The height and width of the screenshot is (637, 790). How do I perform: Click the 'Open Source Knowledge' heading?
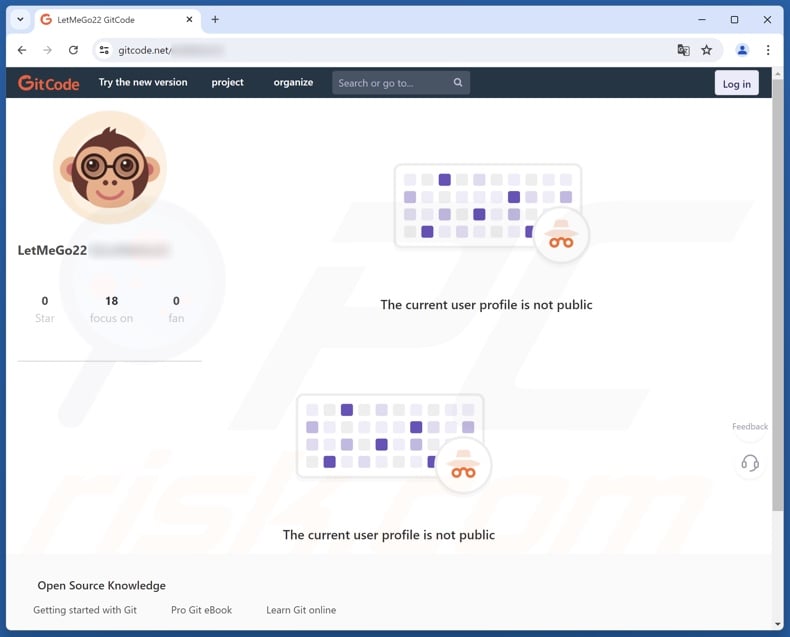(x=101, y=585)
